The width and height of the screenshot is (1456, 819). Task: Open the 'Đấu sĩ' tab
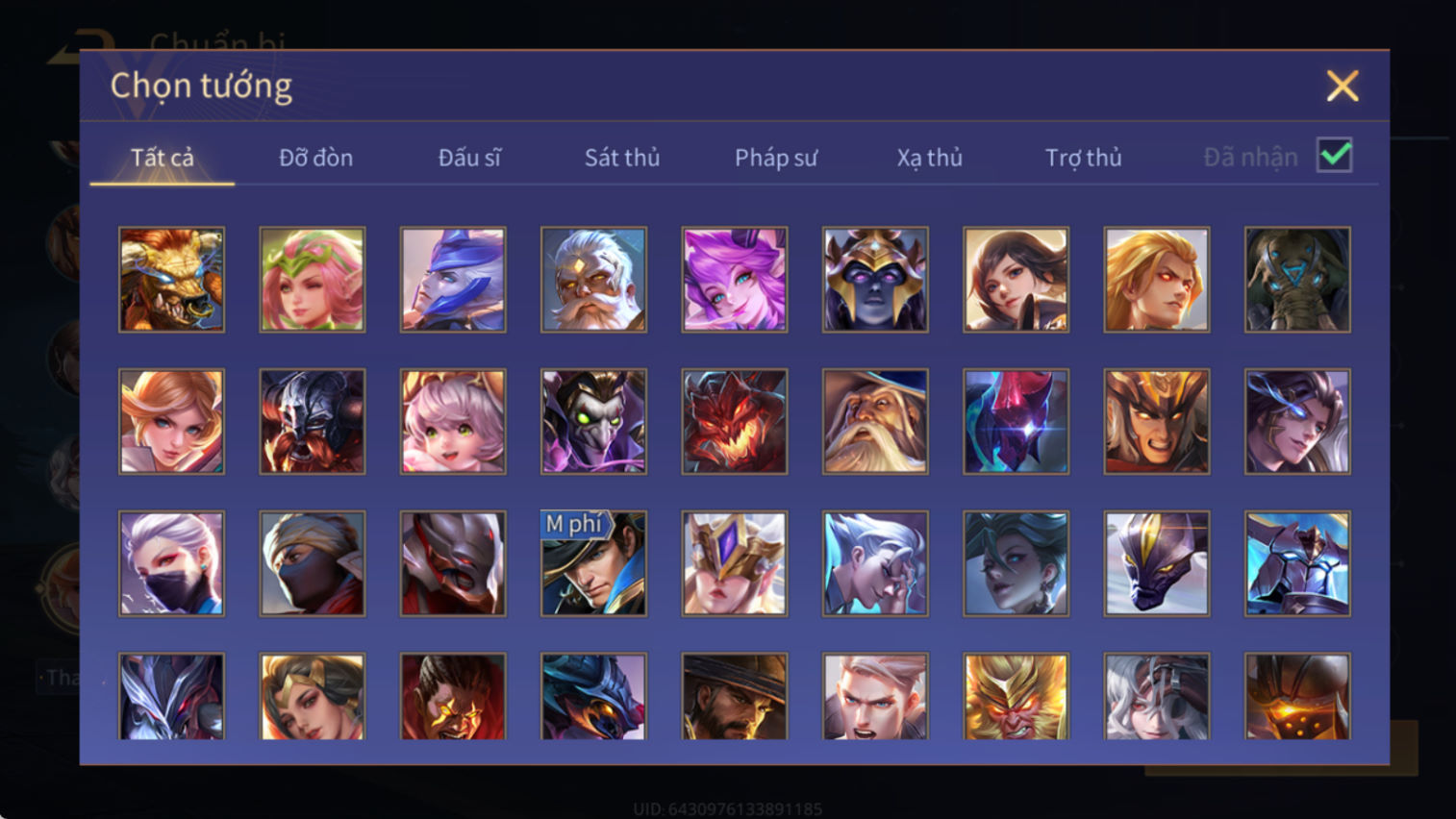coord(469,158)
